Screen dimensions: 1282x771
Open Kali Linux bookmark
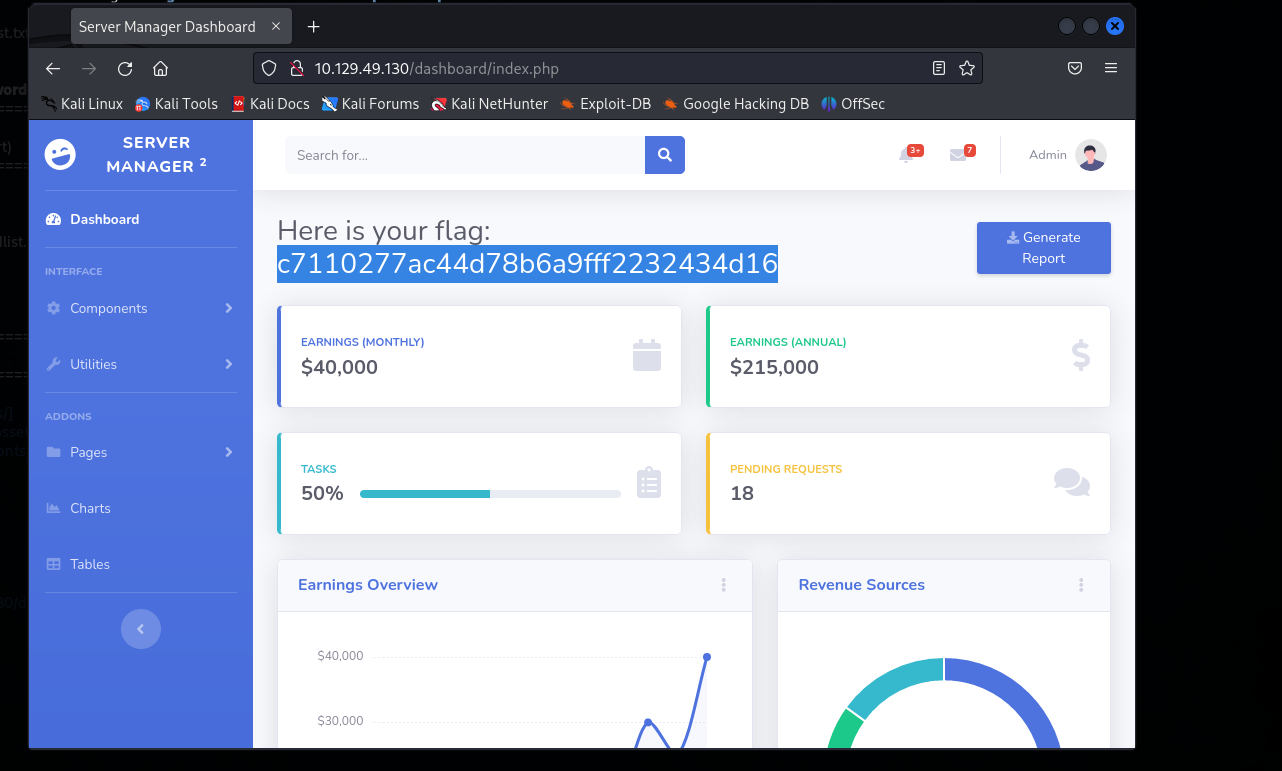pos(82,104)
